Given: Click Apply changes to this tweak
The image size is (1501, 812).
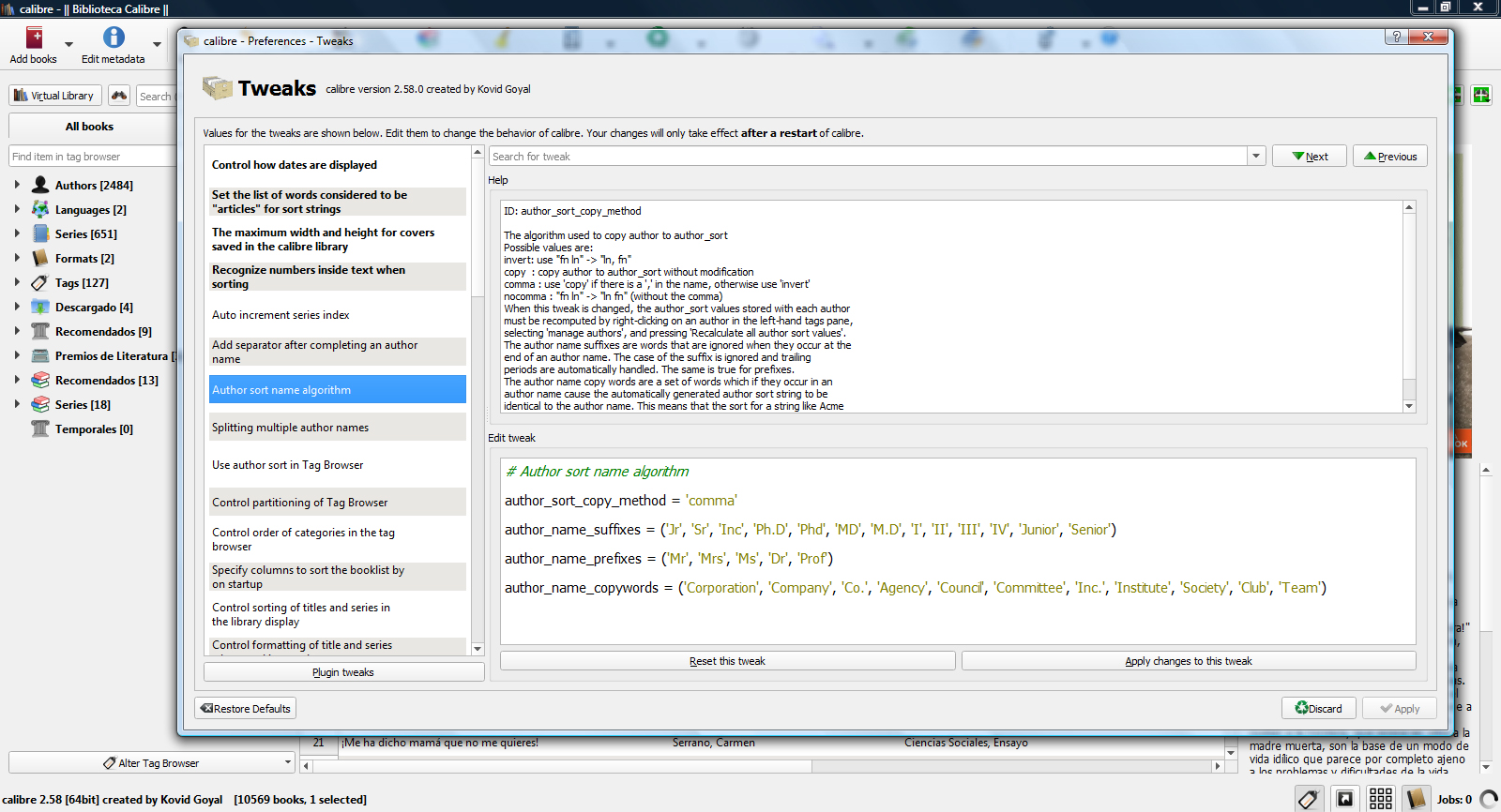Looking at the screenshot, I should 1189,661.
